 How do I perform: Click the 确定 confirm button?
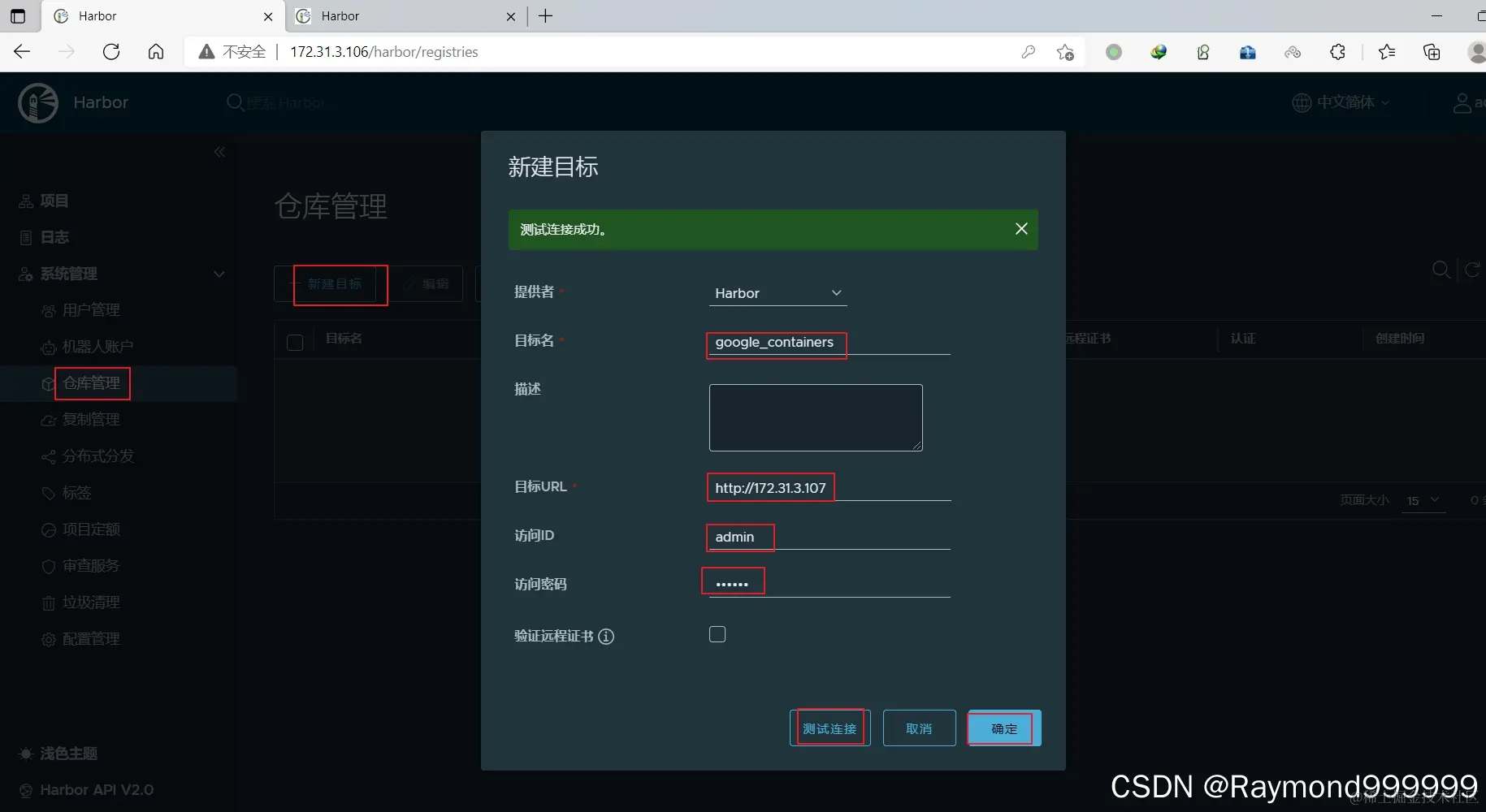click(1003, 728)
